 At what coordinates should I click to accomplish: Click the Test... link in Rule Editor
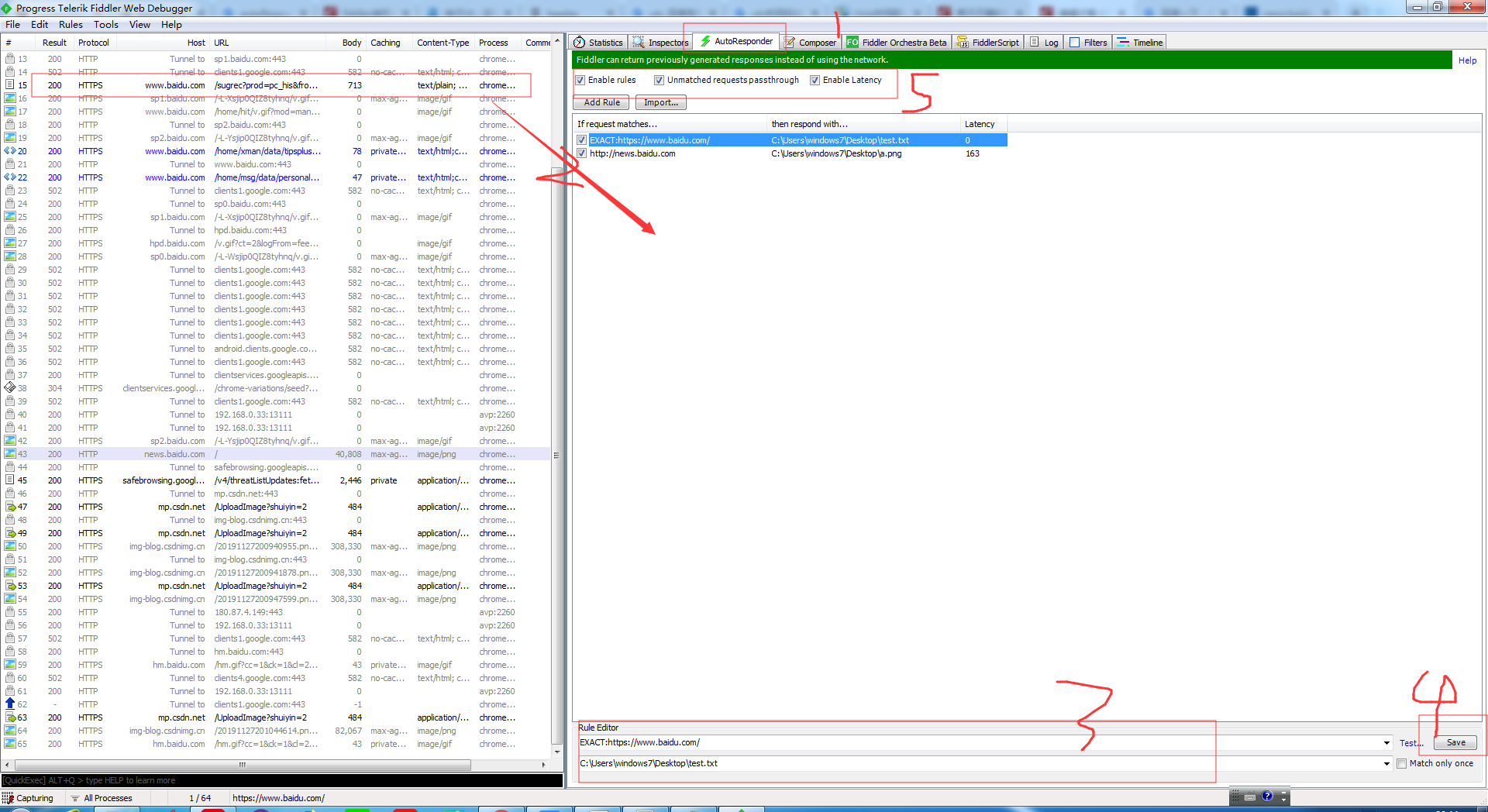tap(1410, 742)
